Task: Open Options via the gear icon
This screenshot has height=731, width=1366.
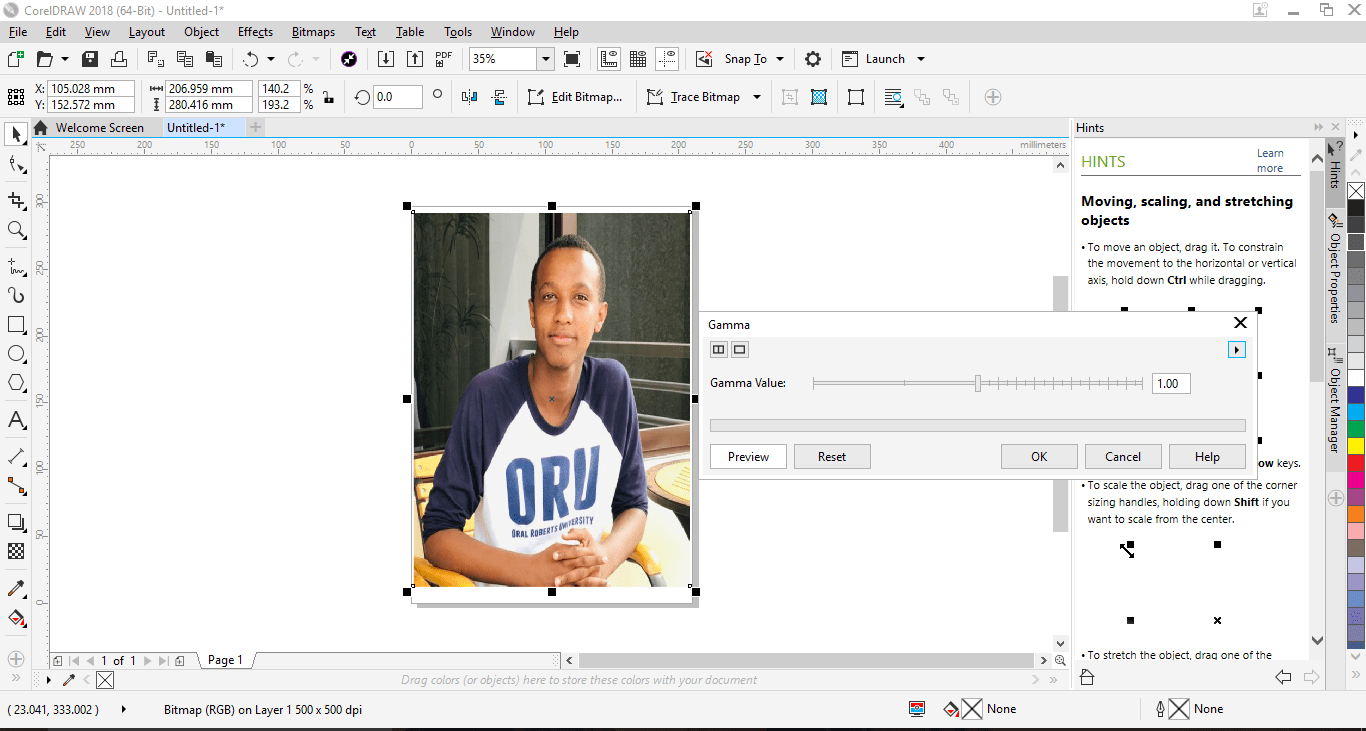Action: point(813,59)
